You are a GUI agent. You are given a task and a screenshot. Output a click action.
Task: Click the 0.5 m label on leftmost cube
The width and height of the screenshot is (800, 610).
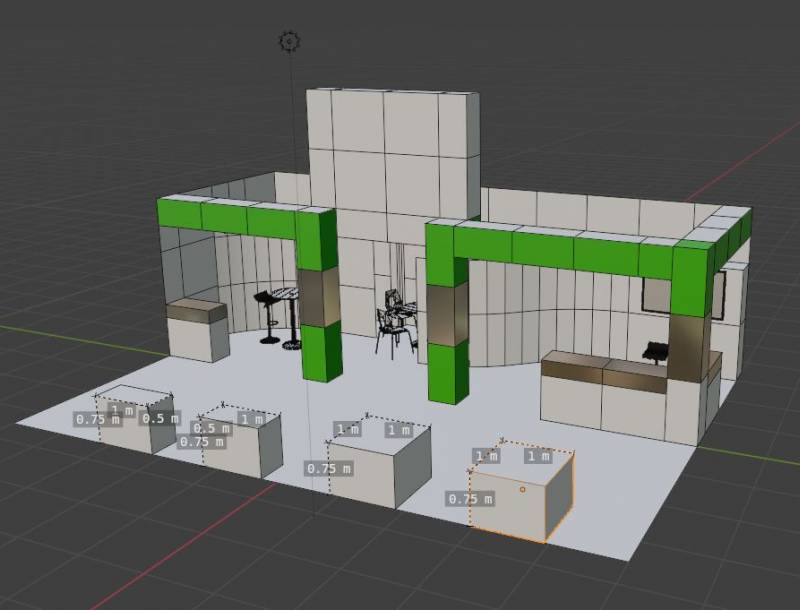[x=159, y=418]
